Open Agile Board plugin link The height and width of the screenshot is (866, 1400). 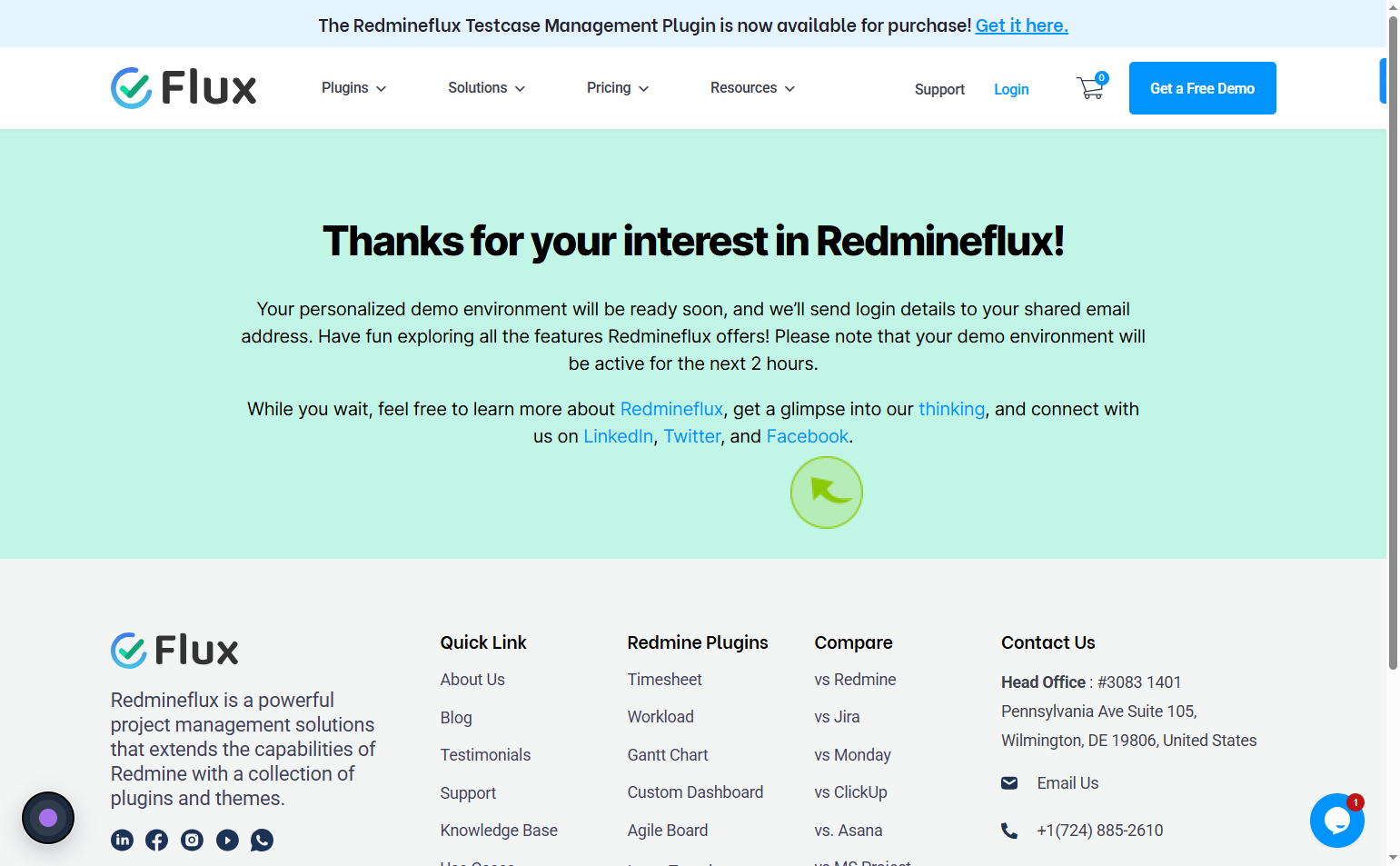[x=668, y=831]
